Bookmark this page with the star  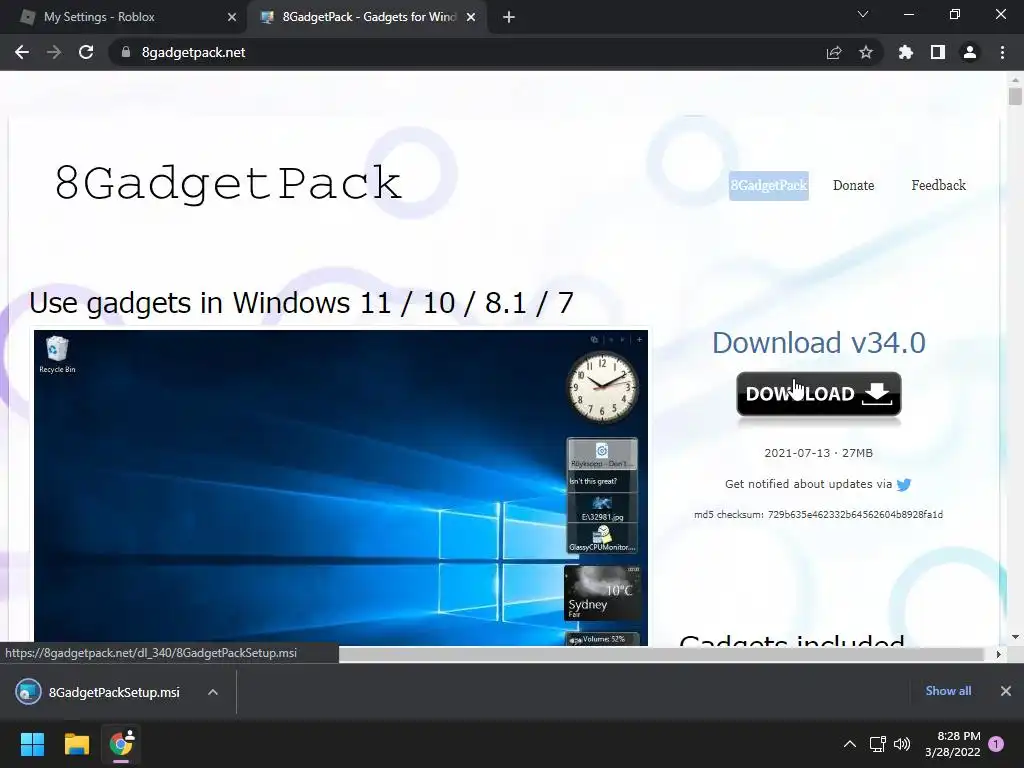pos(866,52)
